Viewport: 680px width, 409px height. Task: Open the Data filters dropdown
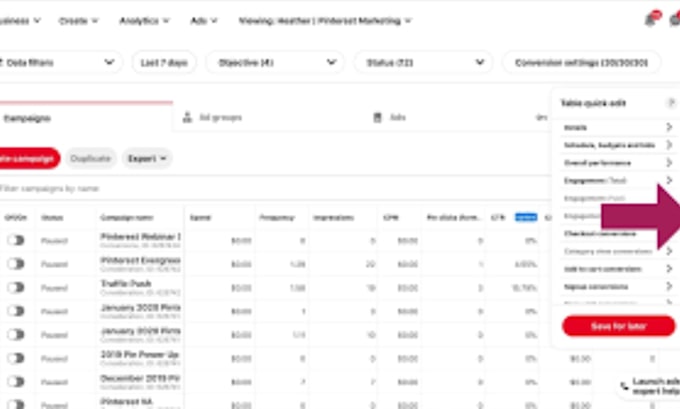[x=59, y=62]
